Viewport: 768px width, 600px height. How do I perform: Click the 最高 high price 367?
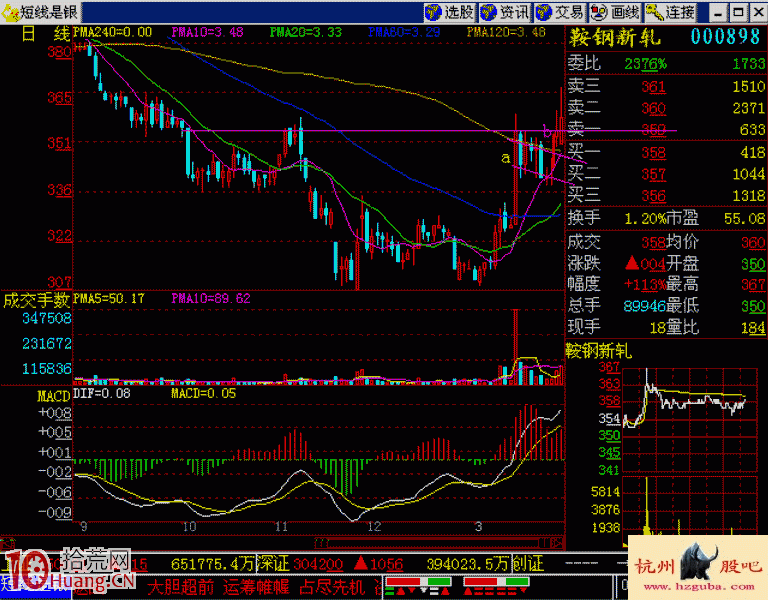click(753, 285)
